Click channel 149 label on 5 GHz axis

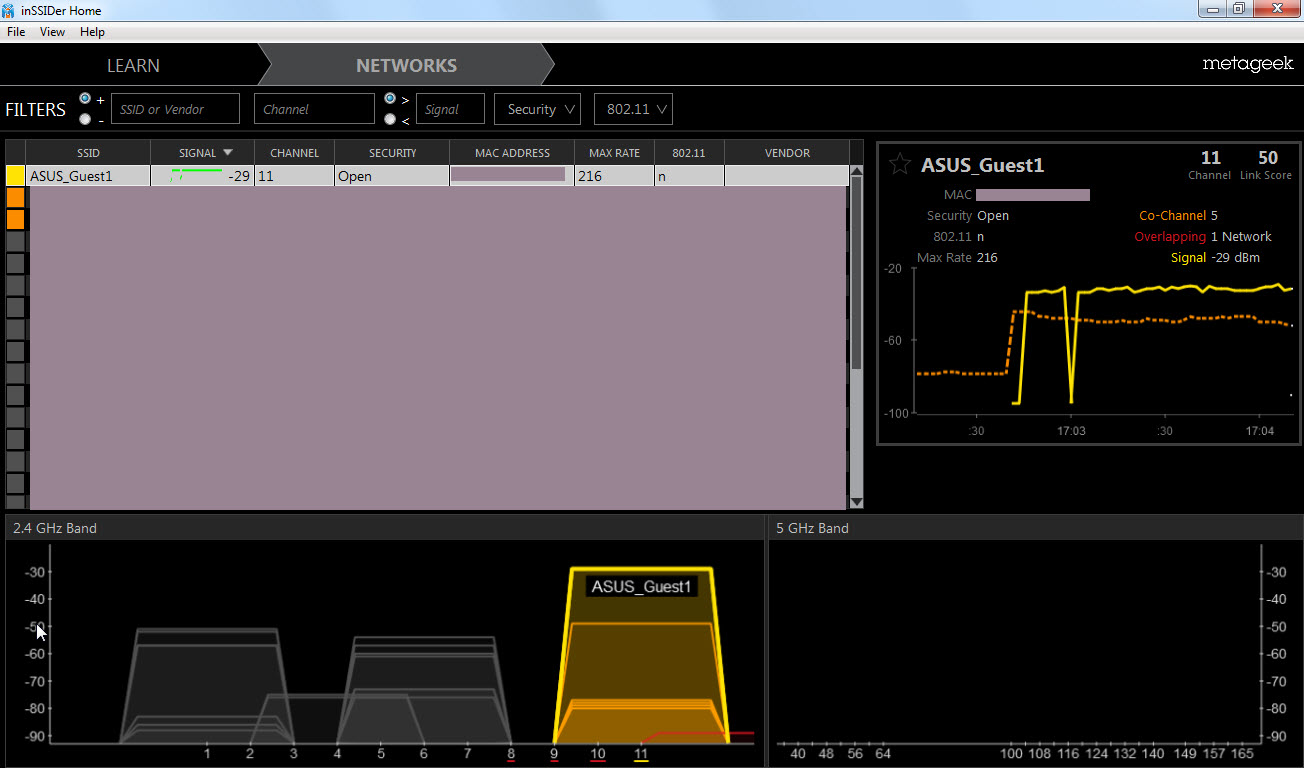click(1185, 754)
